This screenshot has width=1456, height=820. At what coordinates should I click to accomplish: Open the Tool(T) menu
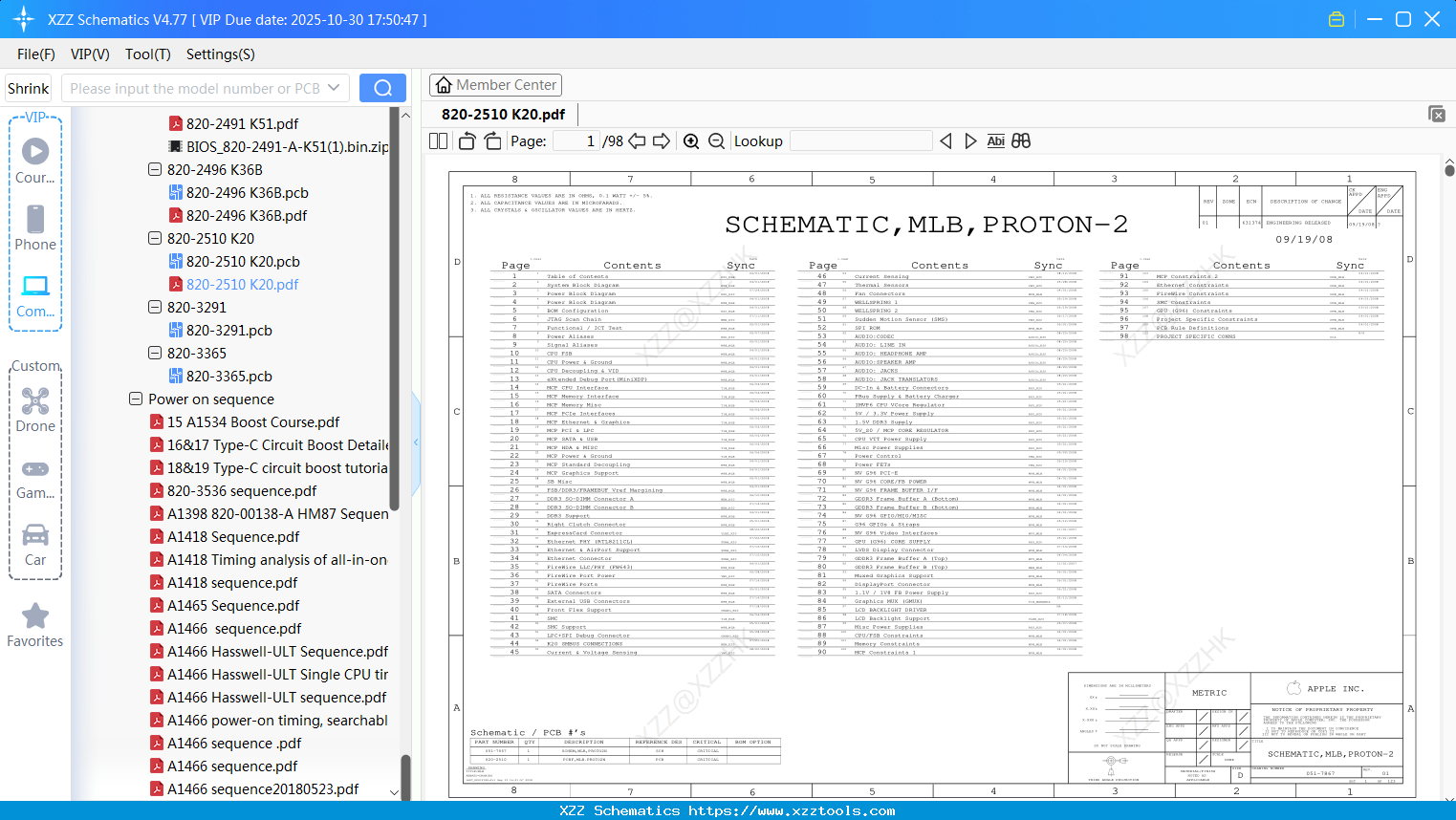coord(148,54)
